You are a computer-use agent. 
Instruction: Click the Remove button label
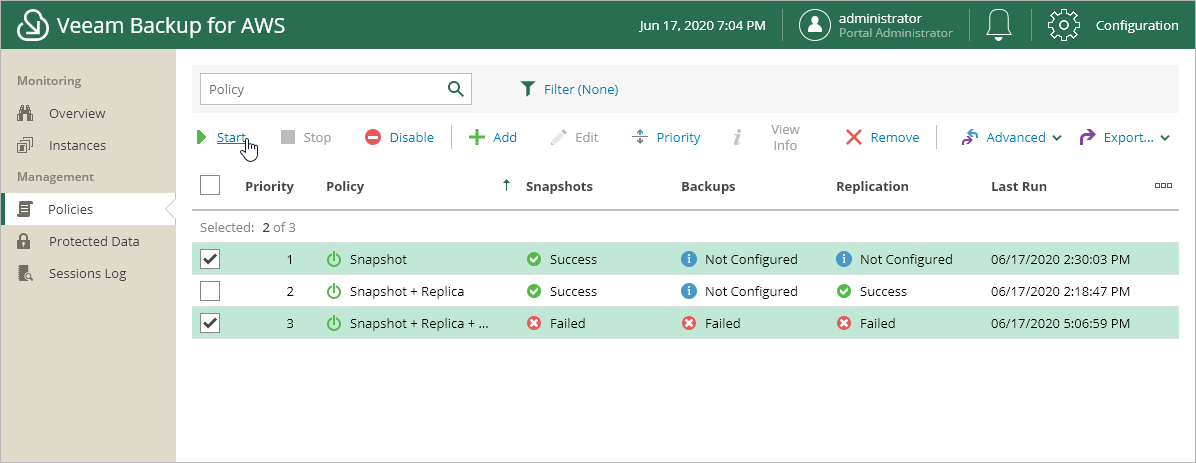895,137
